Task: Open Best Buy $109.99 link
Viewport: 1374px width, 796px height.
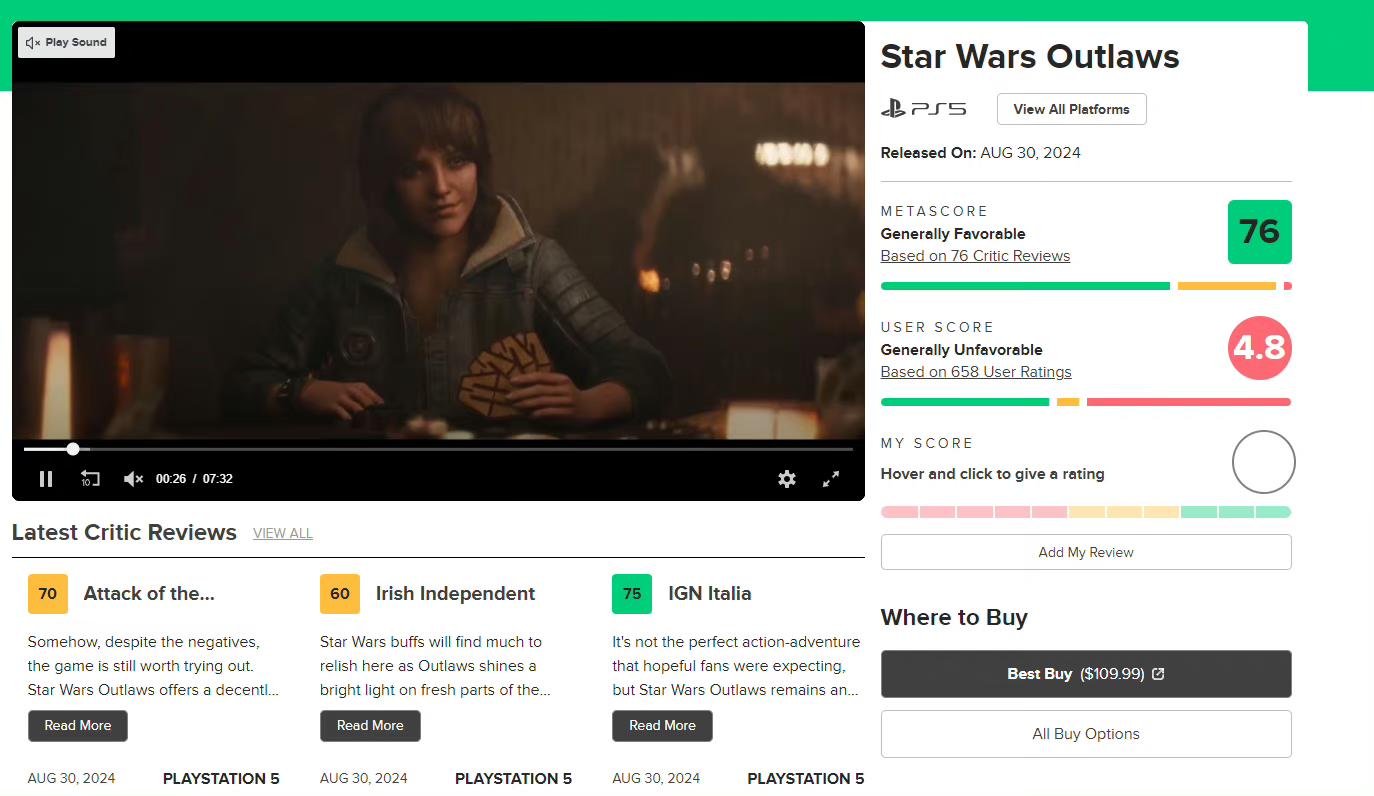Action: pyautogui.click(x=1086, y=674)
